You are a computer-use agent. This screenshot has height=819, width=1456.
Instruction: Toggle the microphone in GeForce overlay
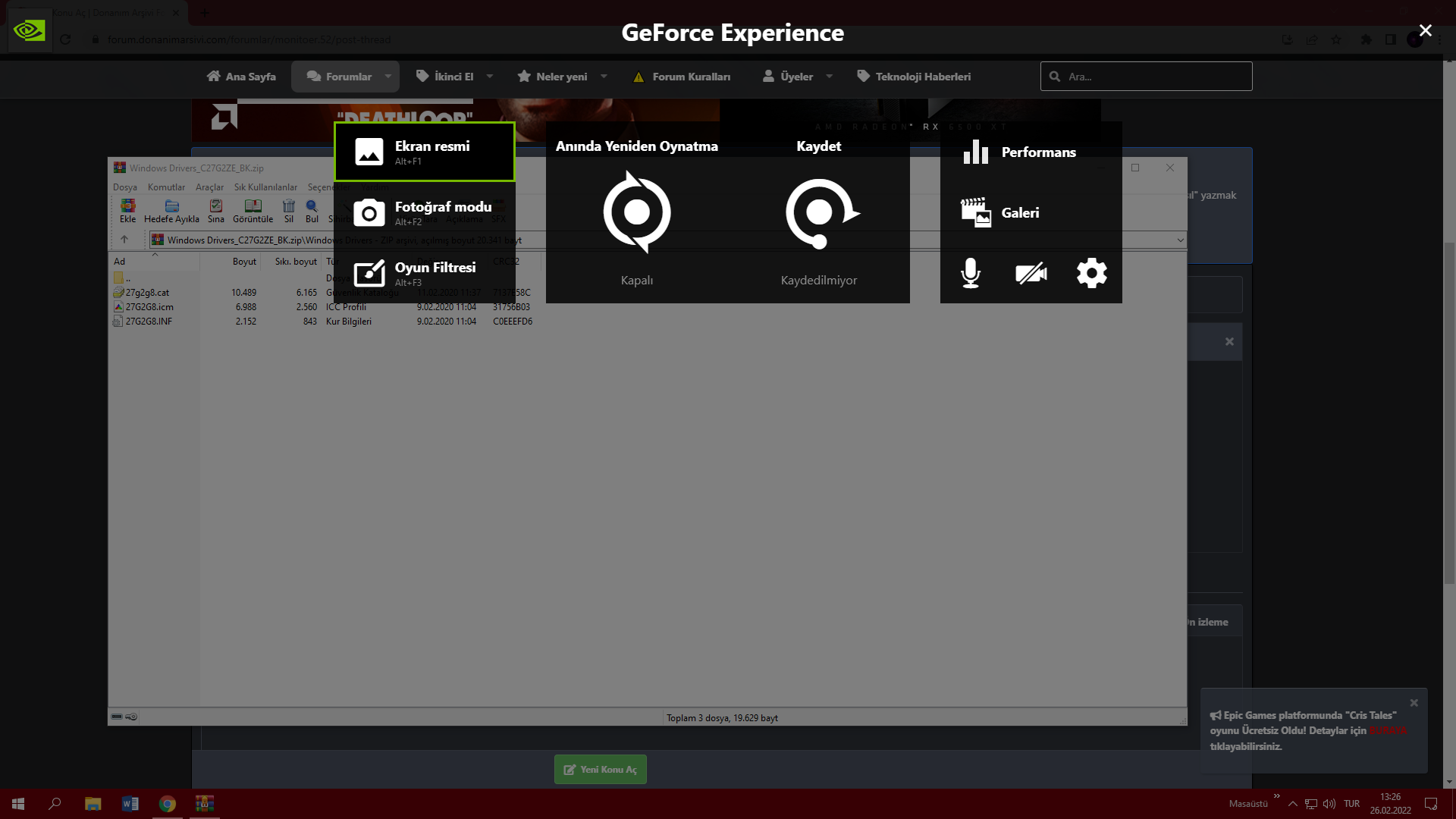pos(971,273)
